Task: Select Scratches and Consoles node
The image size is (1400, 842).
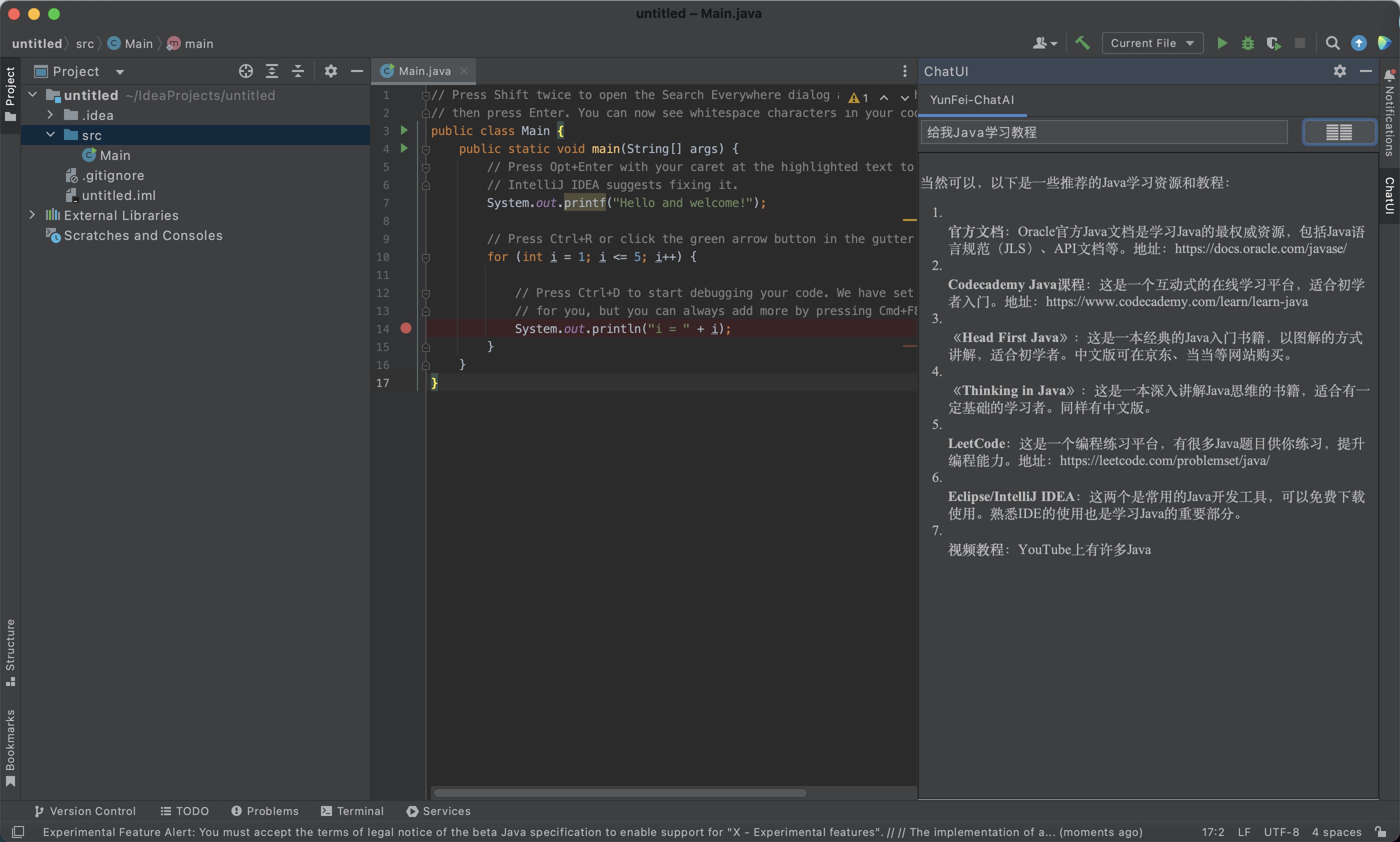Action: 134,235
